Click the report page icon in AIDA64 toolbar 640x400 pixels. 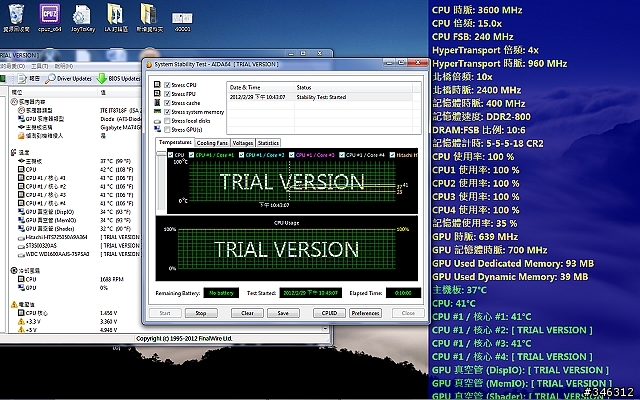(22, 78)
